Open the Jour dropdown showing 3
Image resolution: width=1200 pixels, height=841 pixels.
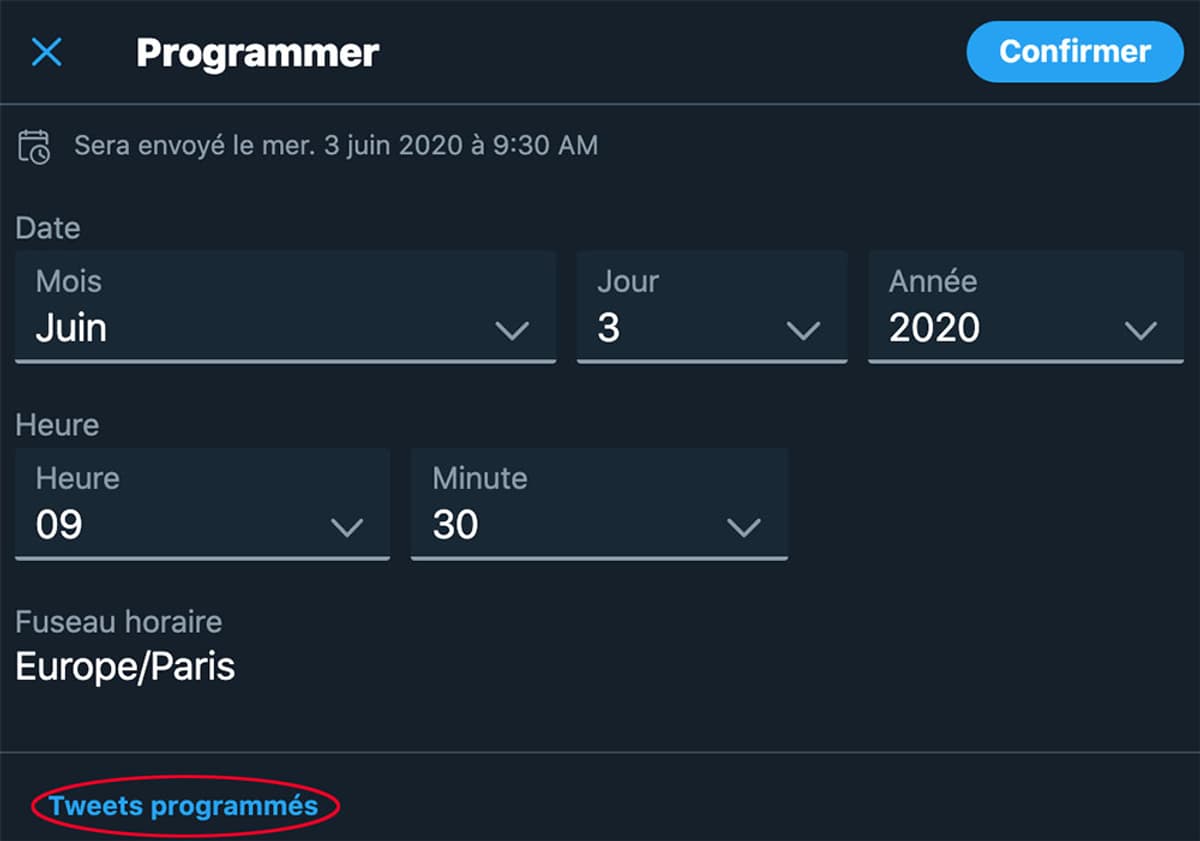coord(710,307)
